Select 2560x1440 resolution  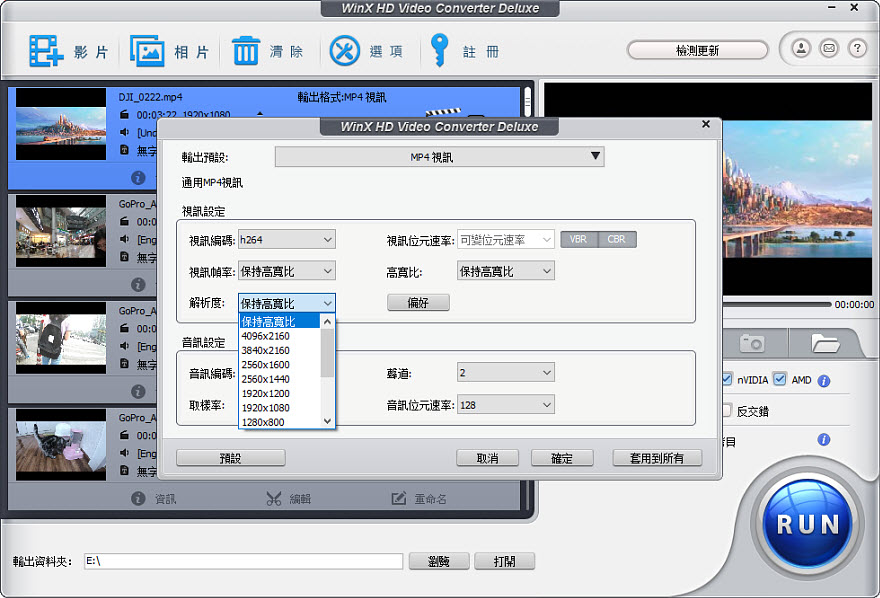279,379
